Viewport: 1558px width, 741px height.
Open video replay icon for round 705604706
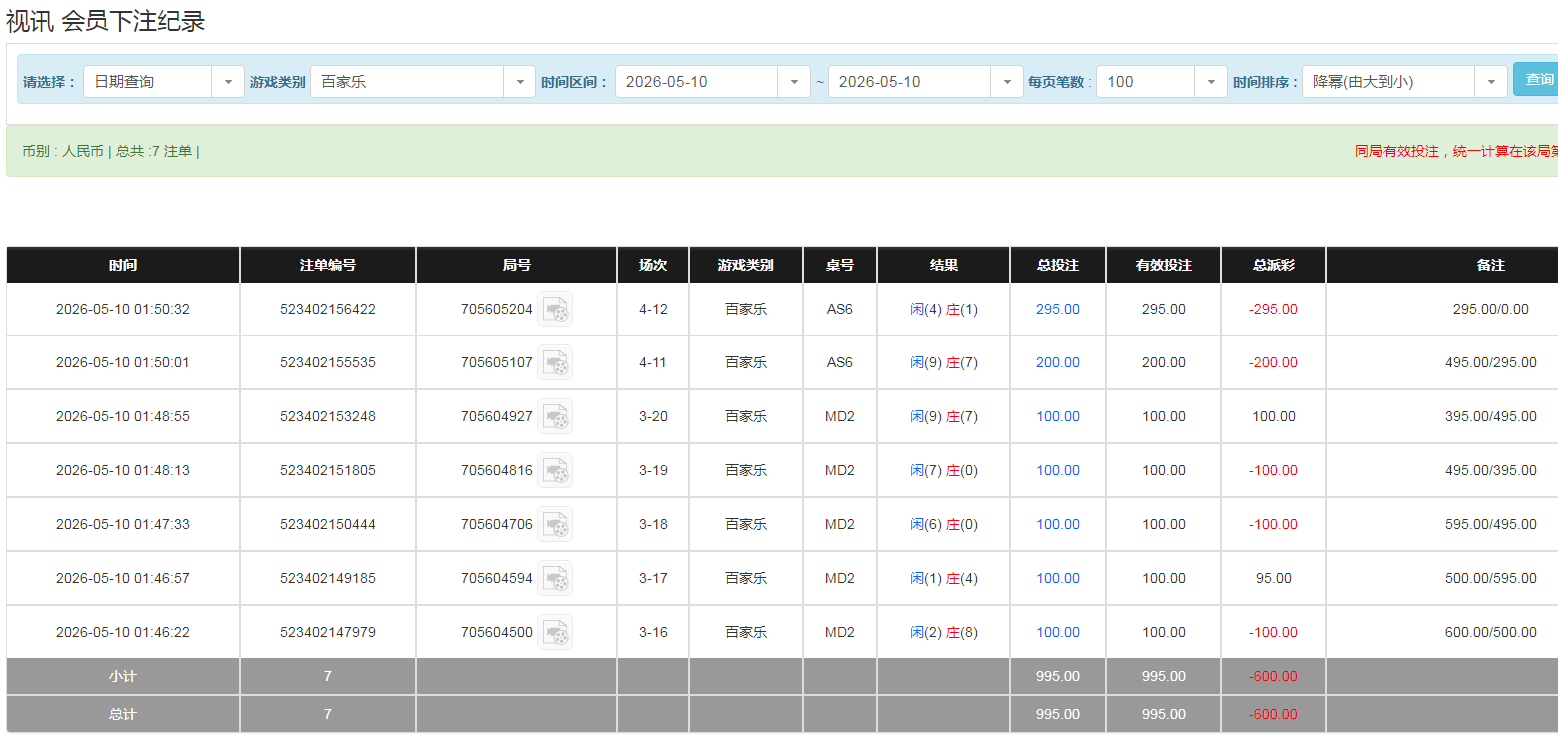555,525
